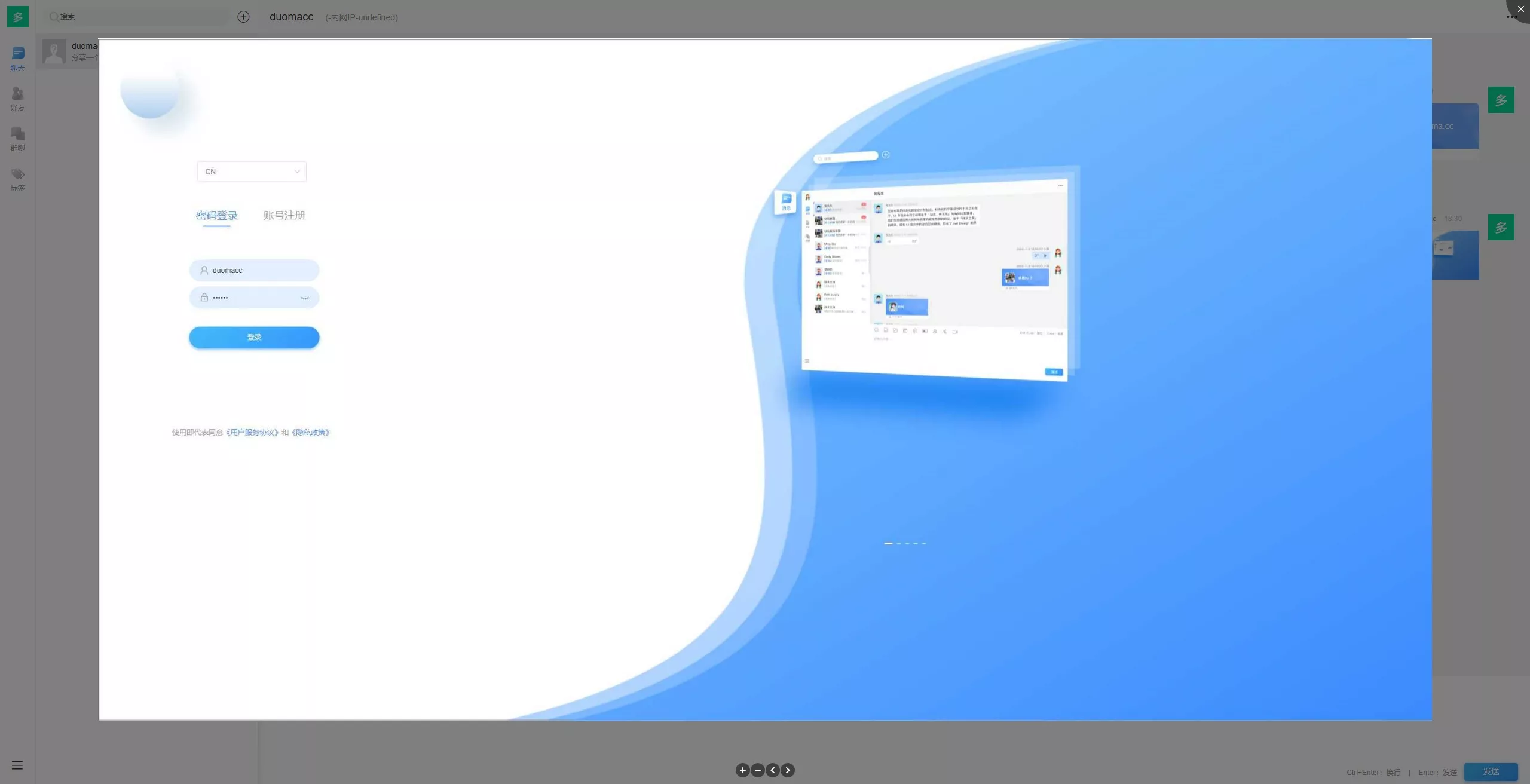The width and height of the screenshot is (1530, 784).
Task: Open the 用户服务协议 link
Action: click(x=252, y=433)
